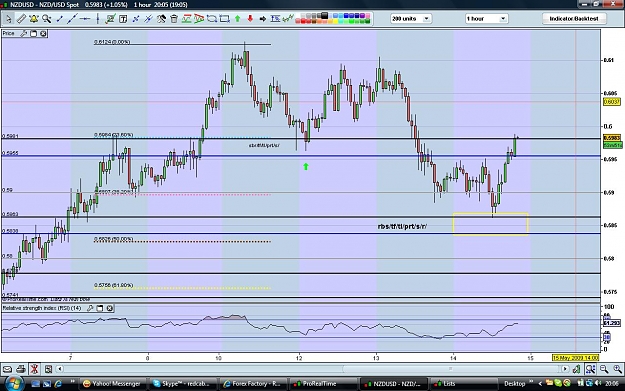Activate the magnifying glass zoom tool
This screenshot has width=625, height=391.
(47, 19)
